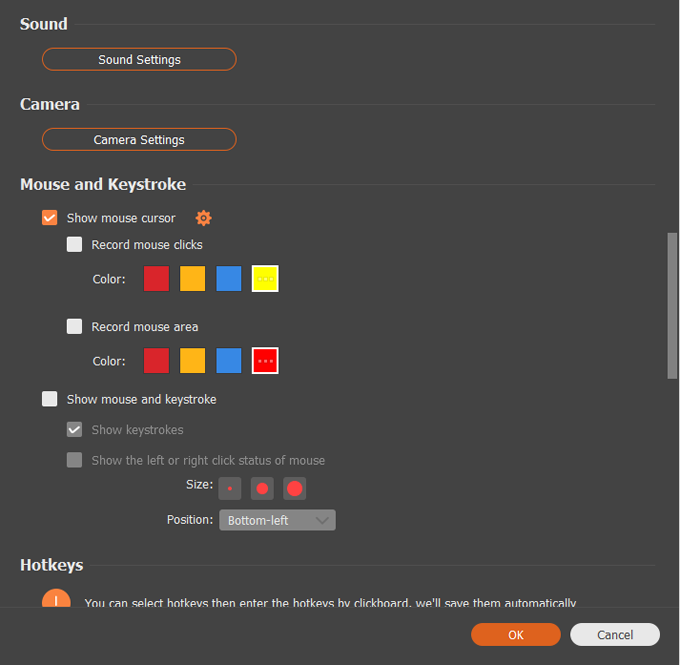Select small size dot icon
680x665 pixels.
click(230, 489)
